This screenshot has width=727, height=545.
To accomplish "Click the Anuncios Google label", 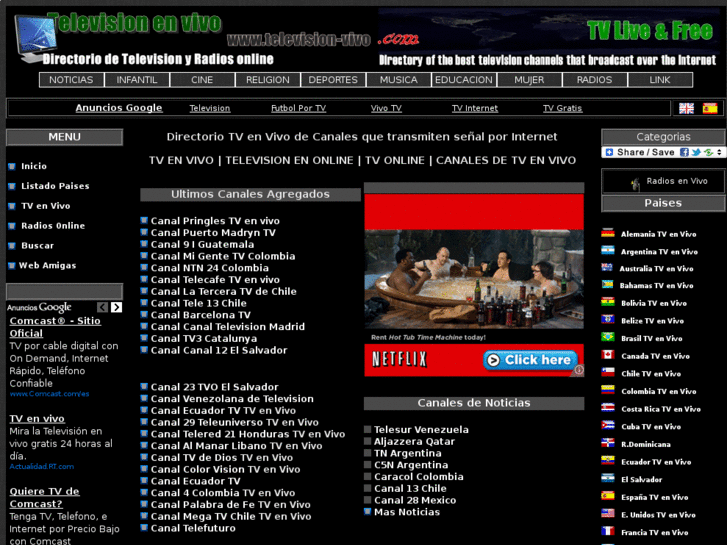I will (119, 108).
